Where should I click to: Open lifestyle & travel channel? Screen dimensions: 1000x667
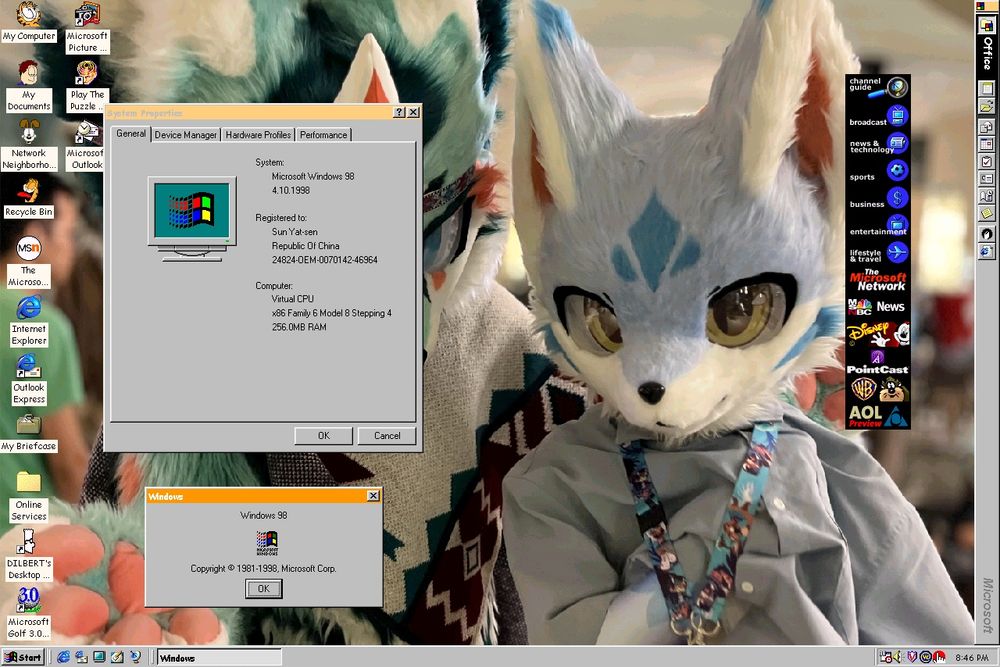click(x=878, y=254)
